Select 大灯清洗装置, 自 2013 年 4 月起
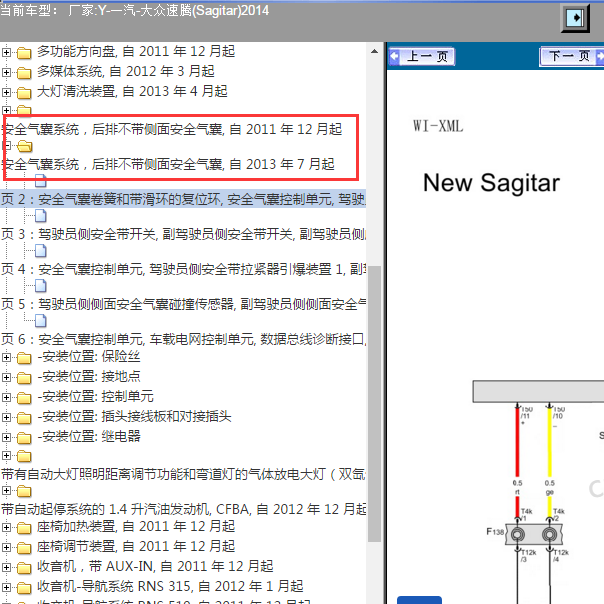This screenshot has width=604, height=604. 132,91
